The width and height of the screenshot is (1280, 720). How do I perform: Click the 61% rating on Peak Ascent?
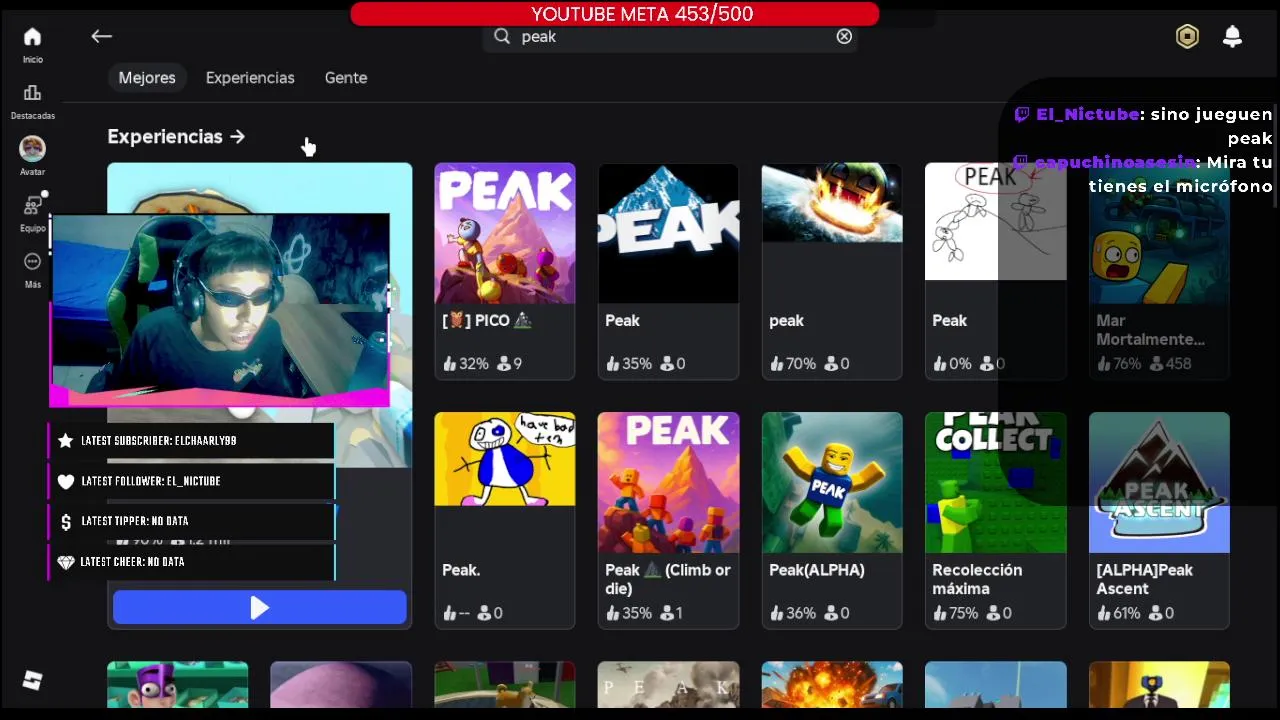click(x=1119, y=613)
